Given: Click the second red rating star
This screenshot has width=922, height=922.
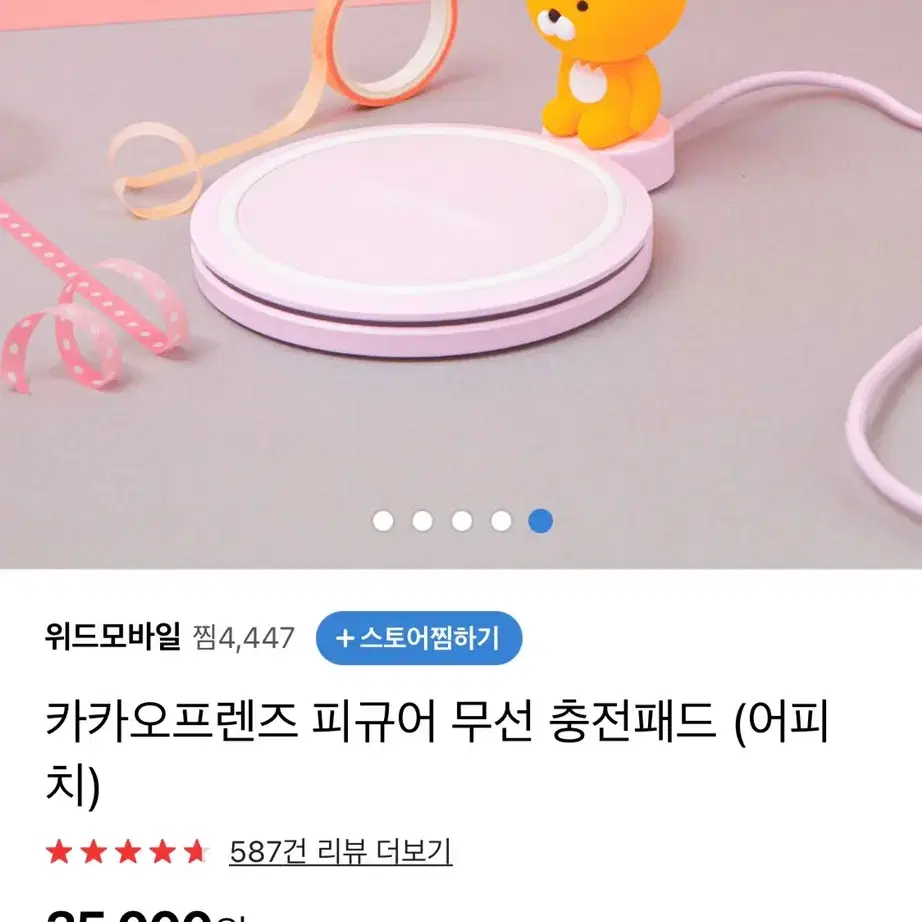Looking at the screenshot, I should [93, 851].
